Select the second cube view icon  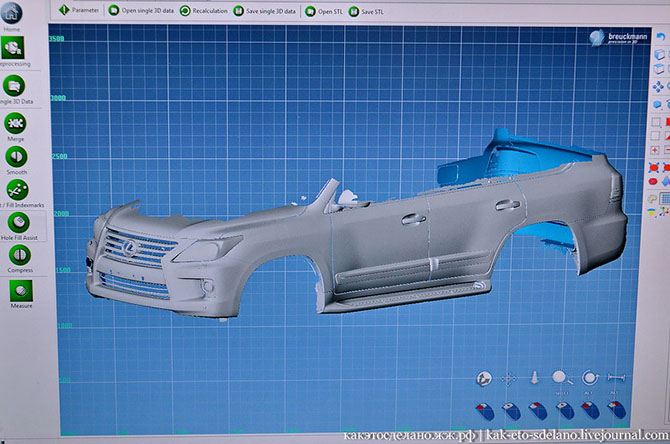tap(659, 69)
